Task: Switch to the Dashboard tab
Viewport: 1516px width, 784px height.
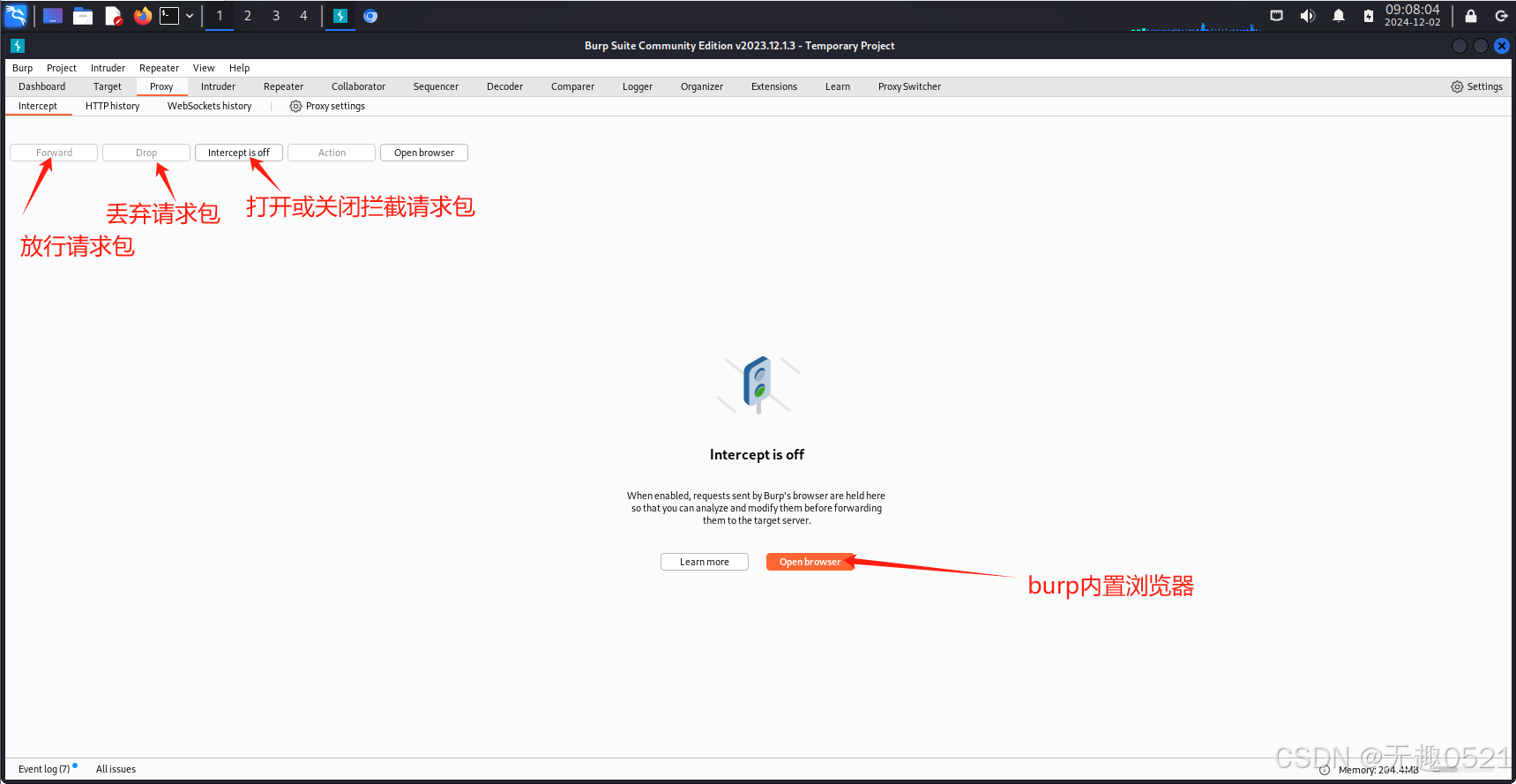Action: click(42, 86)
